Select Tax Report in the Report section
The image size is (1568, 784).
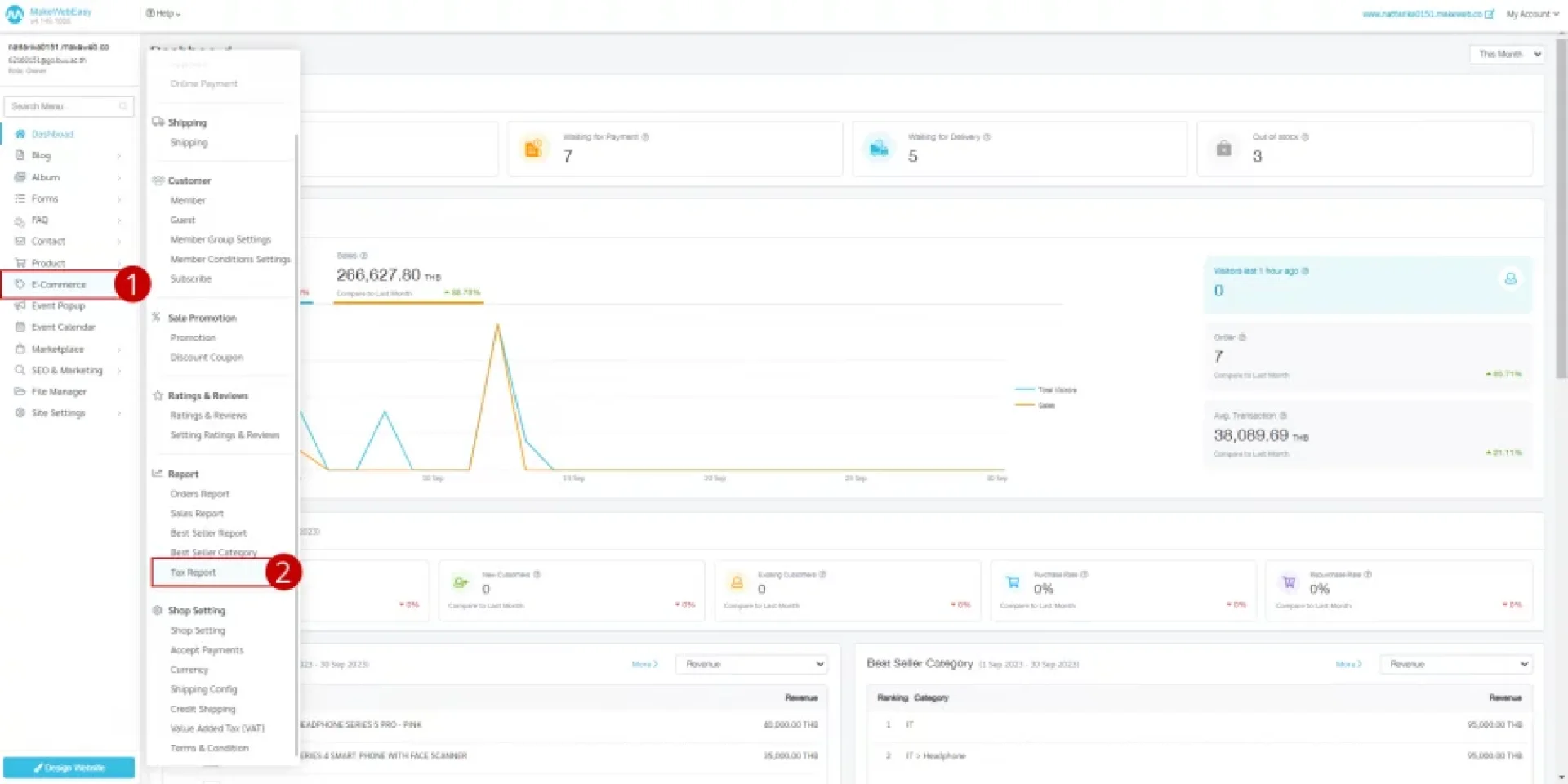(194, 572)
